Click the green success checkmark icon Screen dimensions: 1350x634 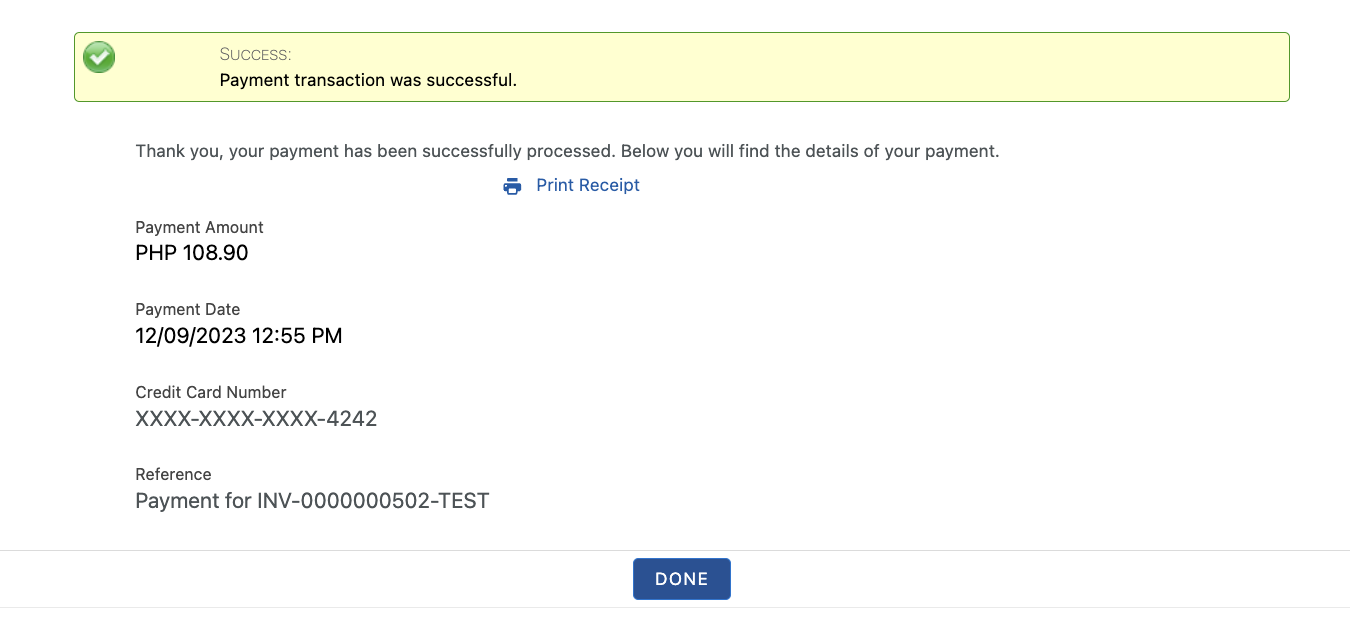click(99, 57)
